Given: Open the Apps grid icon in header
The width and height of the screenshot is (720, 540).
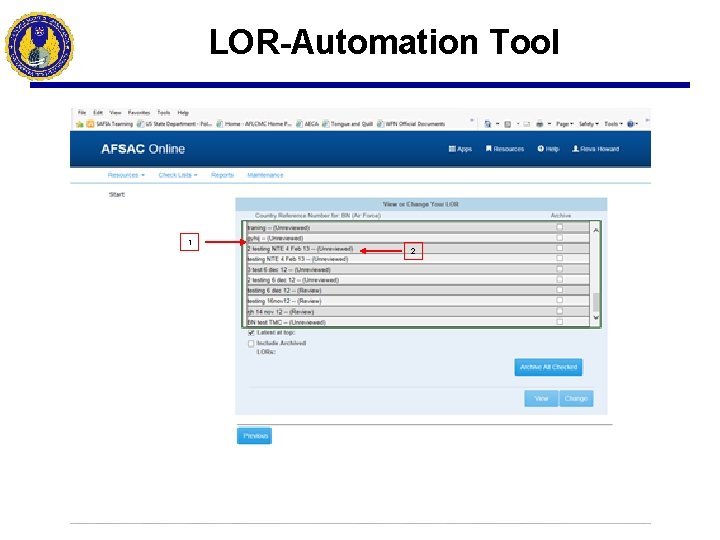Looking at the screenshot, I should (452, 149).
